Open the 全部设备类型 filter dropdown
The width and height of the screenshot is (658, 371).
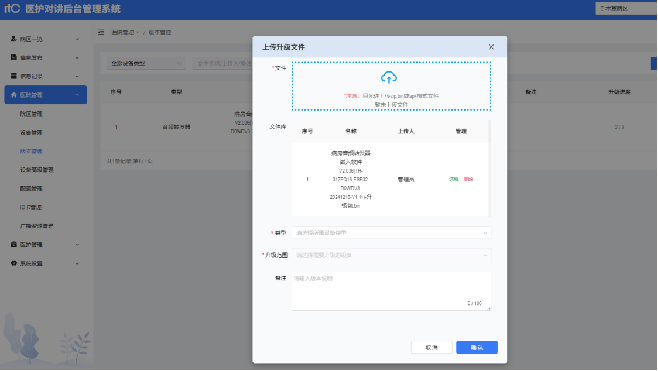(146, 63)
